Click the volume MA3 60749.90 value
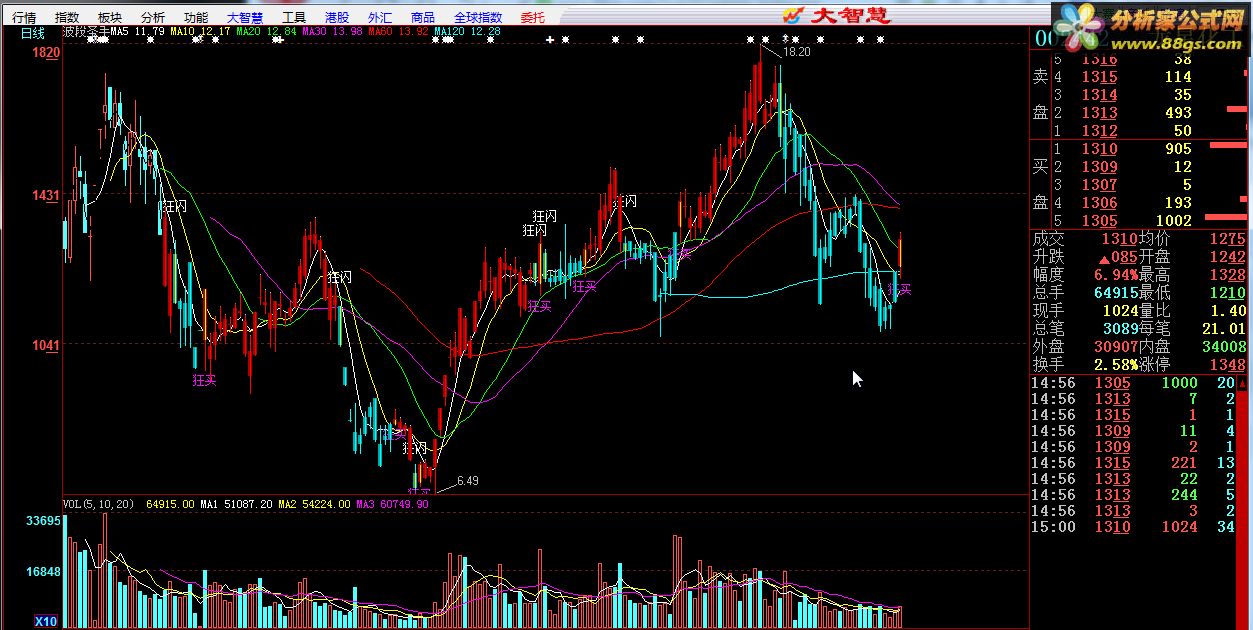 point(392,504)
